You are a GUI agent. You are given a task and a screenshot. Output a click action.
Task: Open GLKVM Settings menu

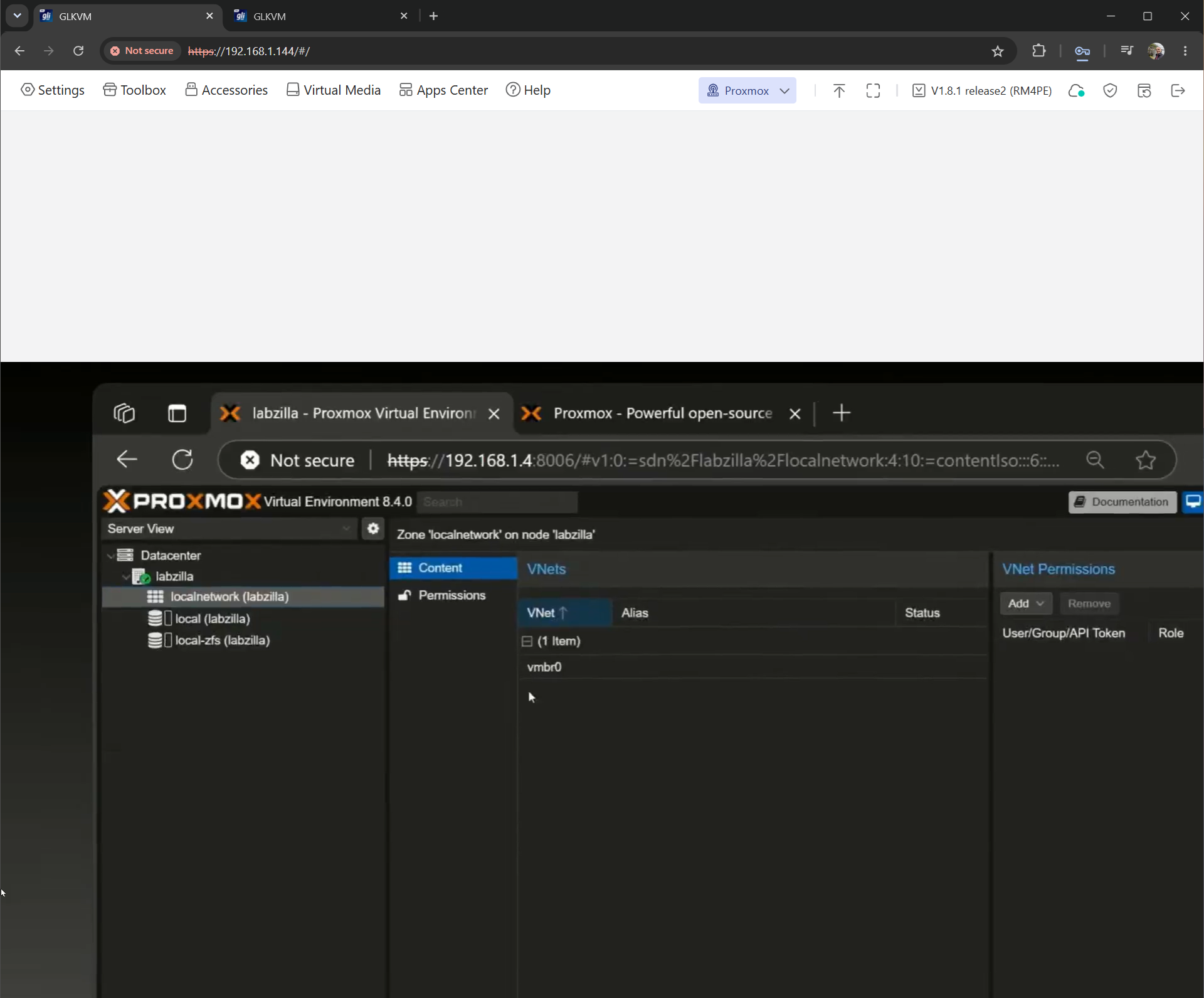pos(53,90)
